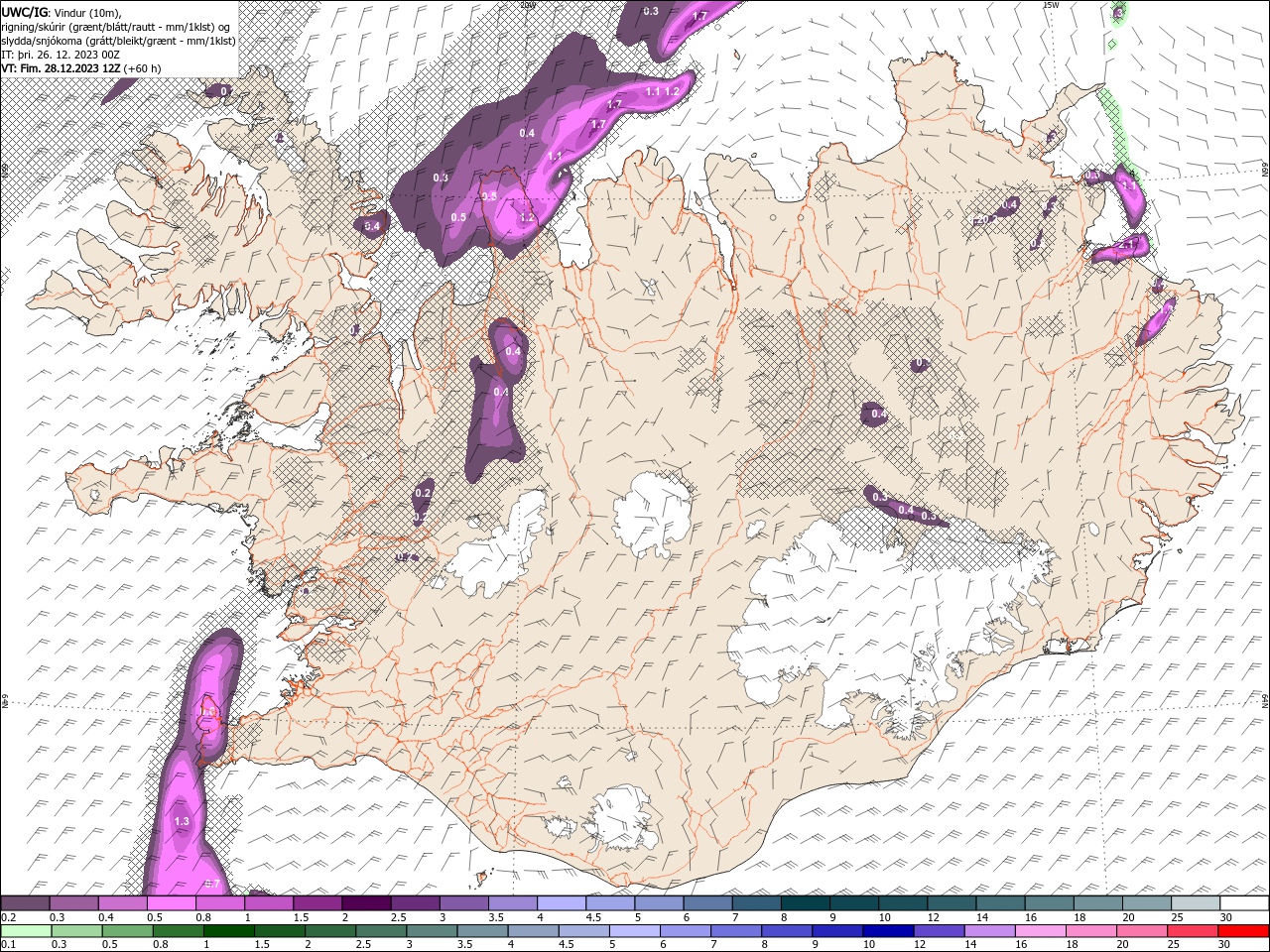The image size is (1270, 952).
Task: Click the rain scale label 0.1
Action: pyautogui.click(x=9, y=945)
